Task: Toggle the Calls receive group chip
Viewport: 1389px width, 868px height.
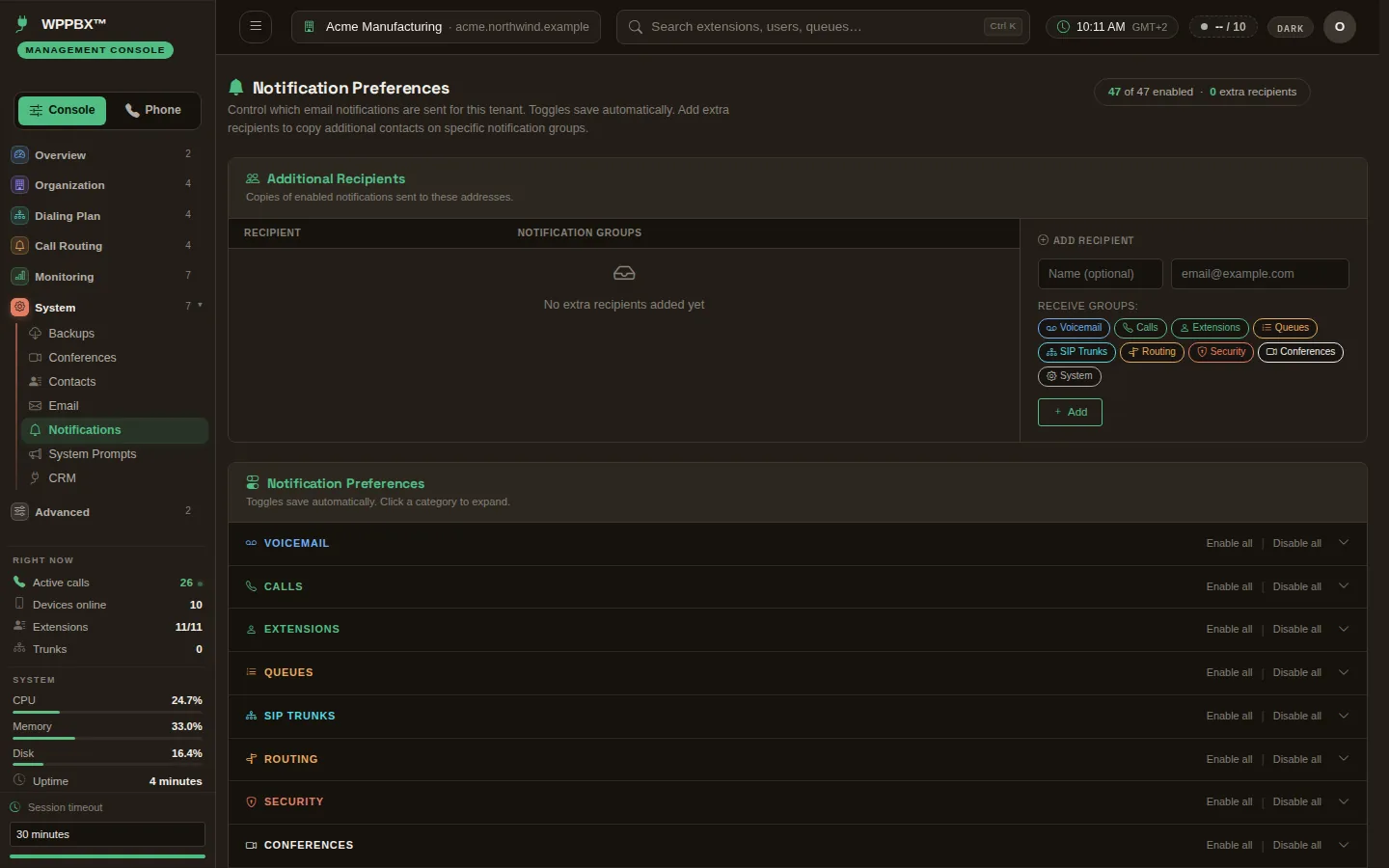Action: [1140, 328]
